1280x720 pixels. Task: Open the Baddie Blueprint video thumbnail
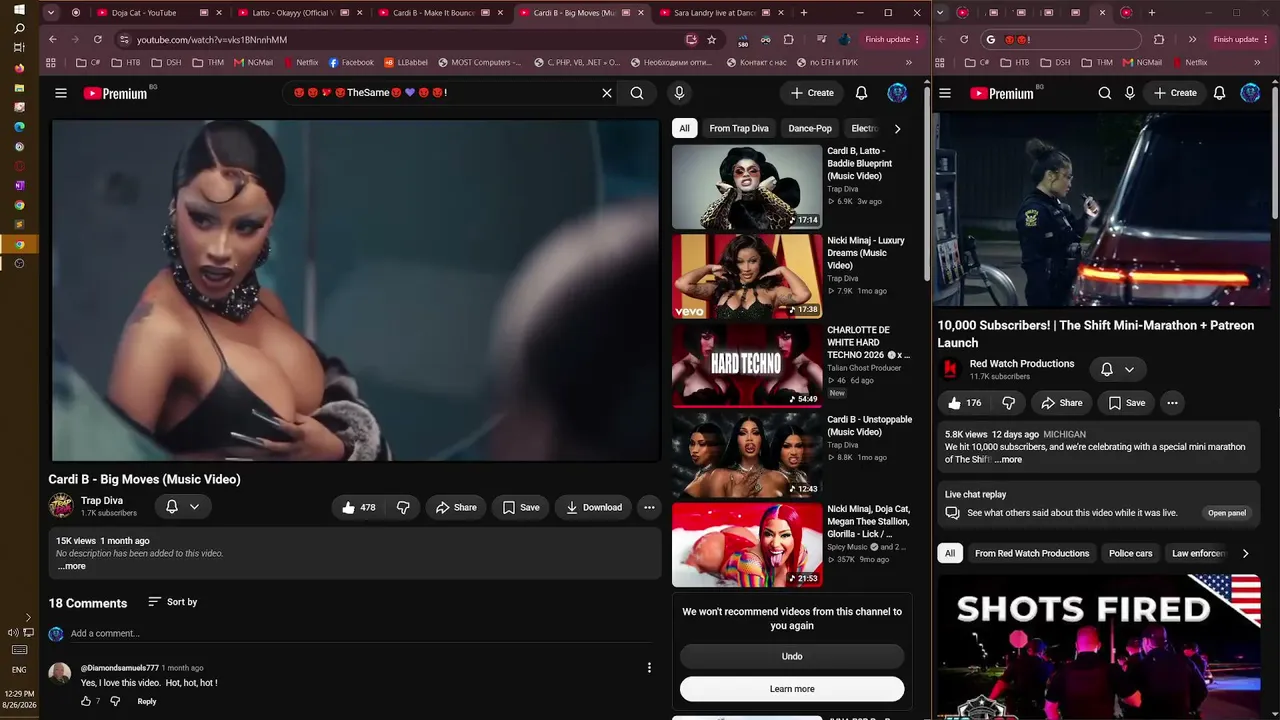click(x=747, y=187)
